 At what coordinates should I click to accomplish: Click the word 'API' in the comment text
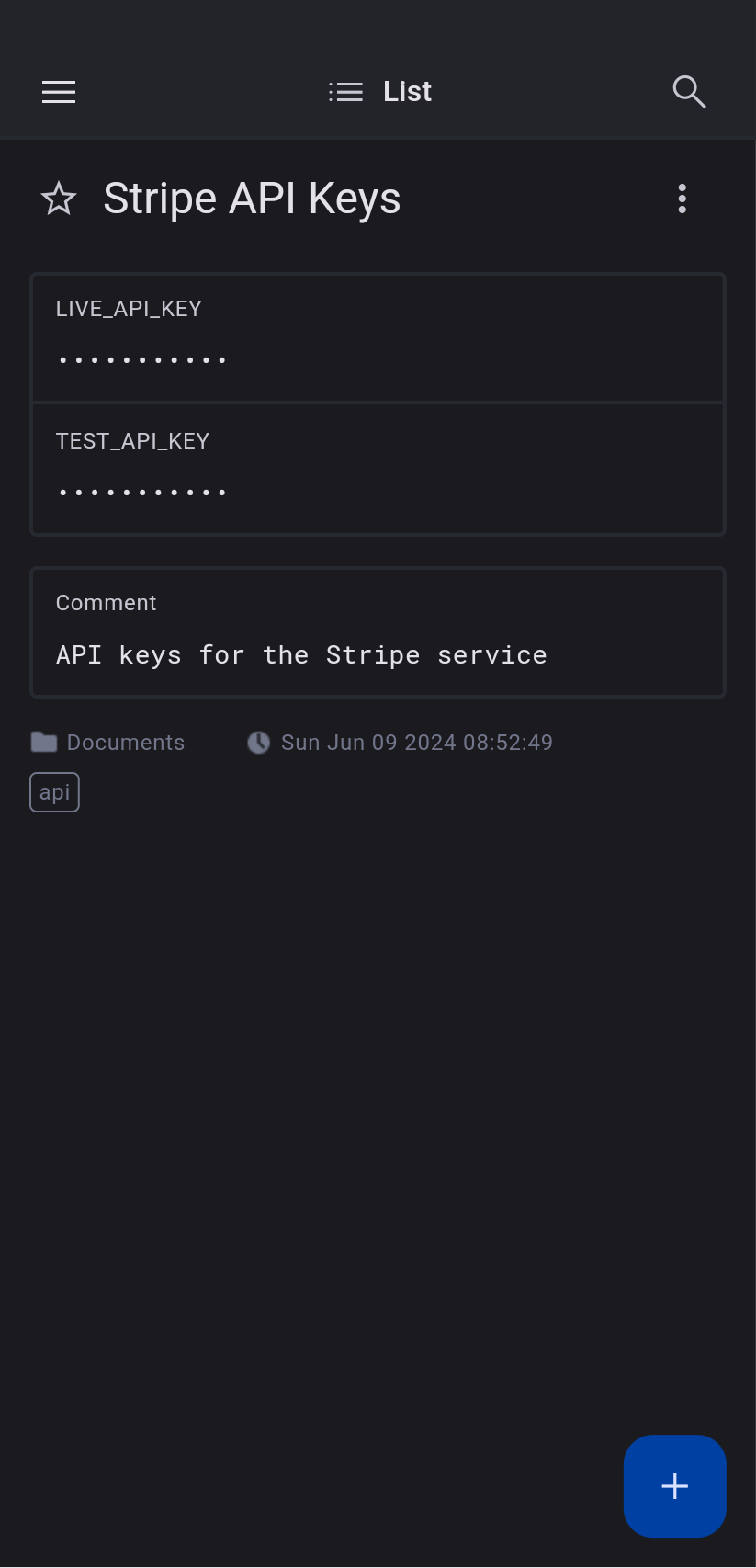[x=79, y=655]
